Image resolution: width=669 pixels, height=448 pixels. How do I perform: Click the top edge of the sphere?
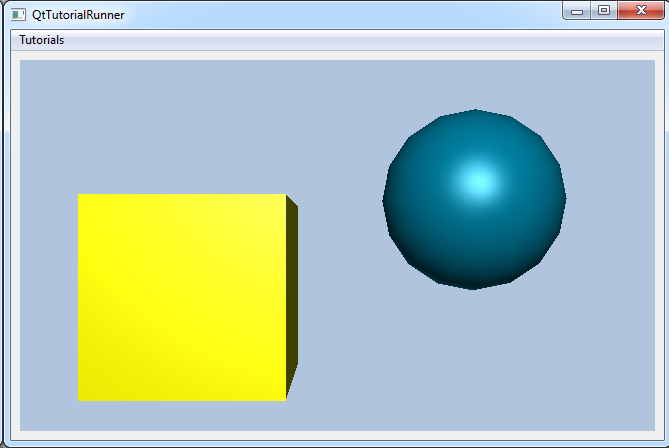point(475,113)
